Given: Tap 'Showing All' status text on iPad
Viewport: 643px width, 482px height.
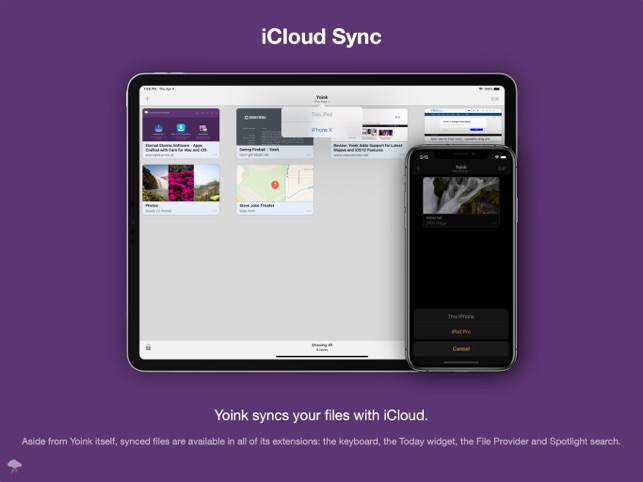Looking at the screenshot, I should pos(322,345).
